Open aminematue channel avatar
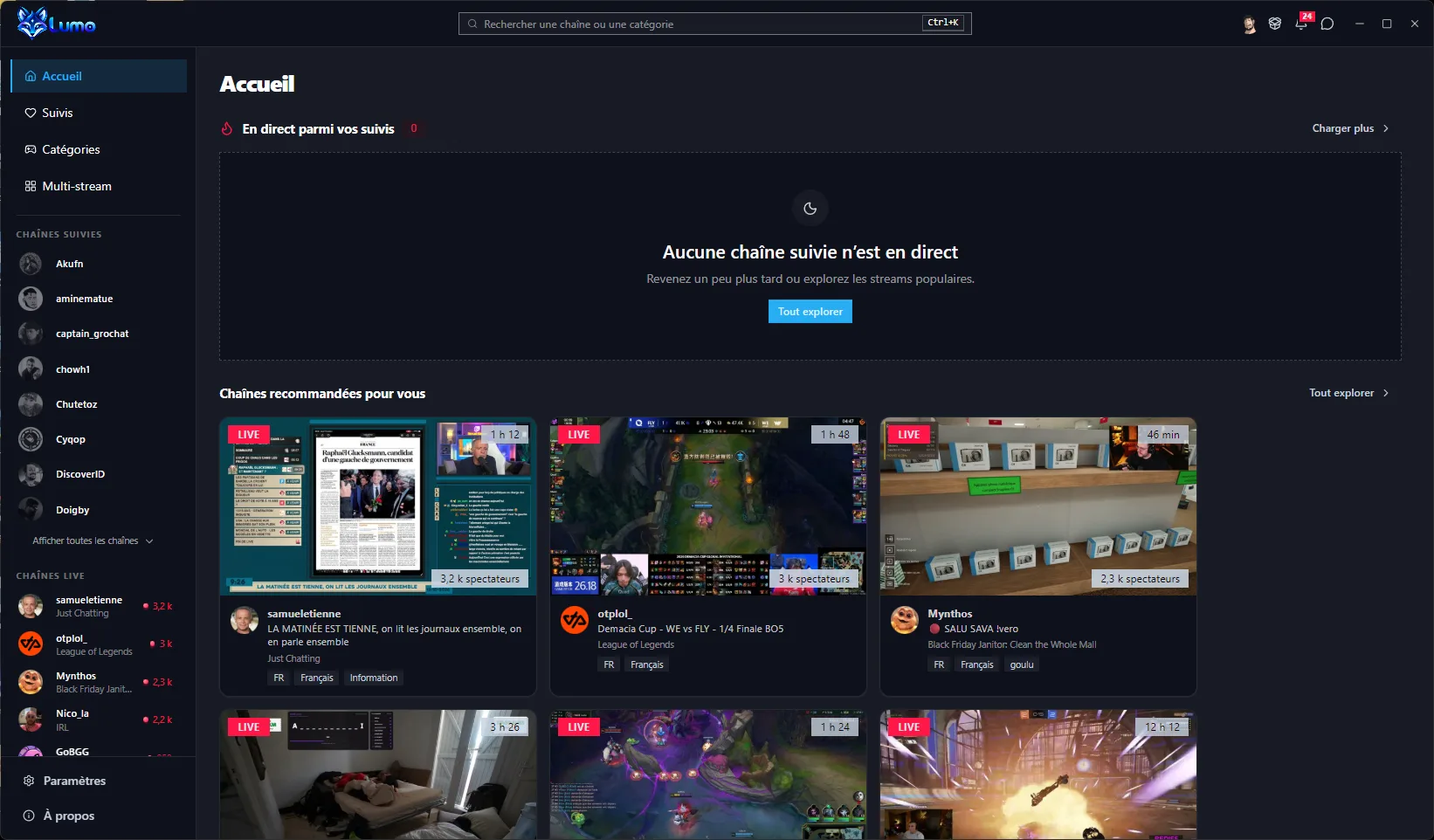 [31, 299]
